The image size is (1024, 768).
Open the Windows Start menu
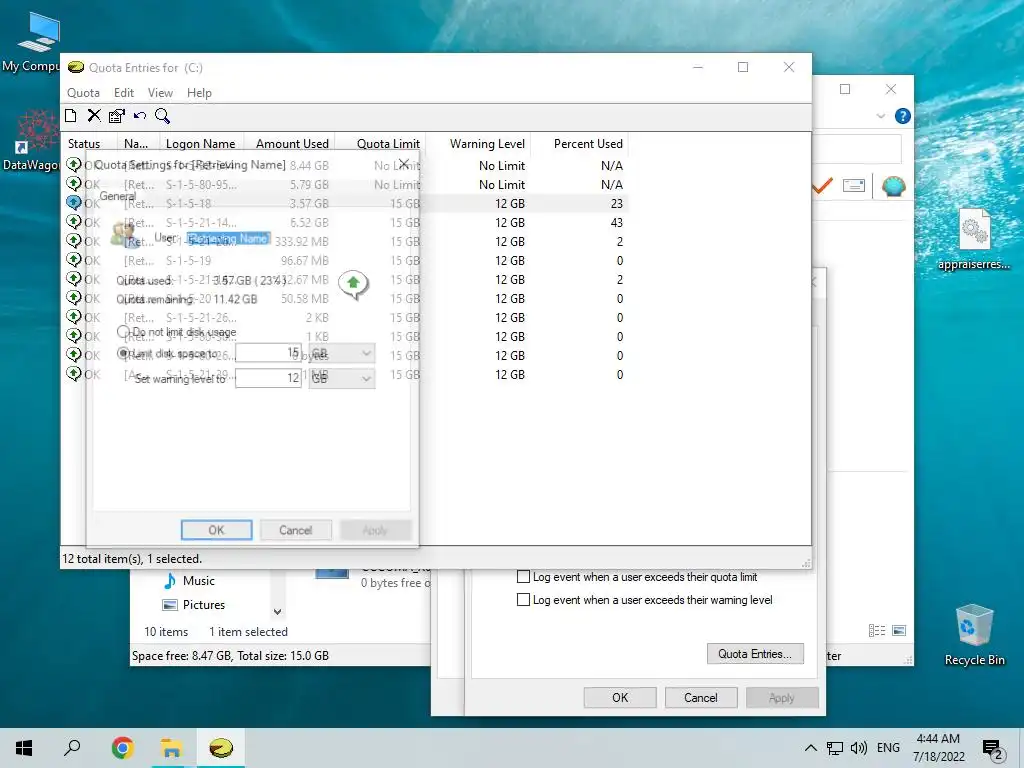click(24, 748)
